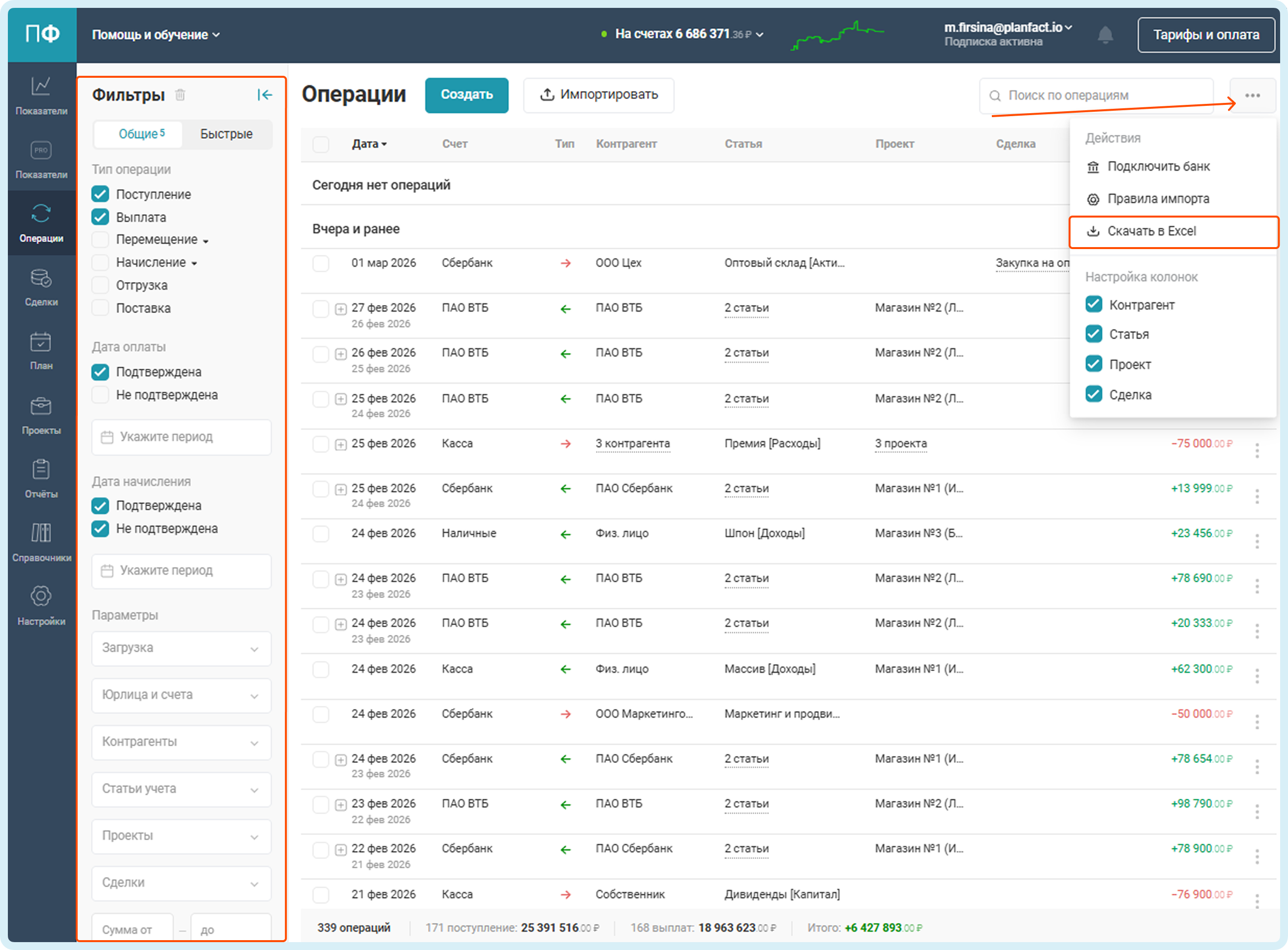This screenshot has height=950, width=1288.
Task: Select Скачать в Excel menu item
Action: click(1151, 231)
